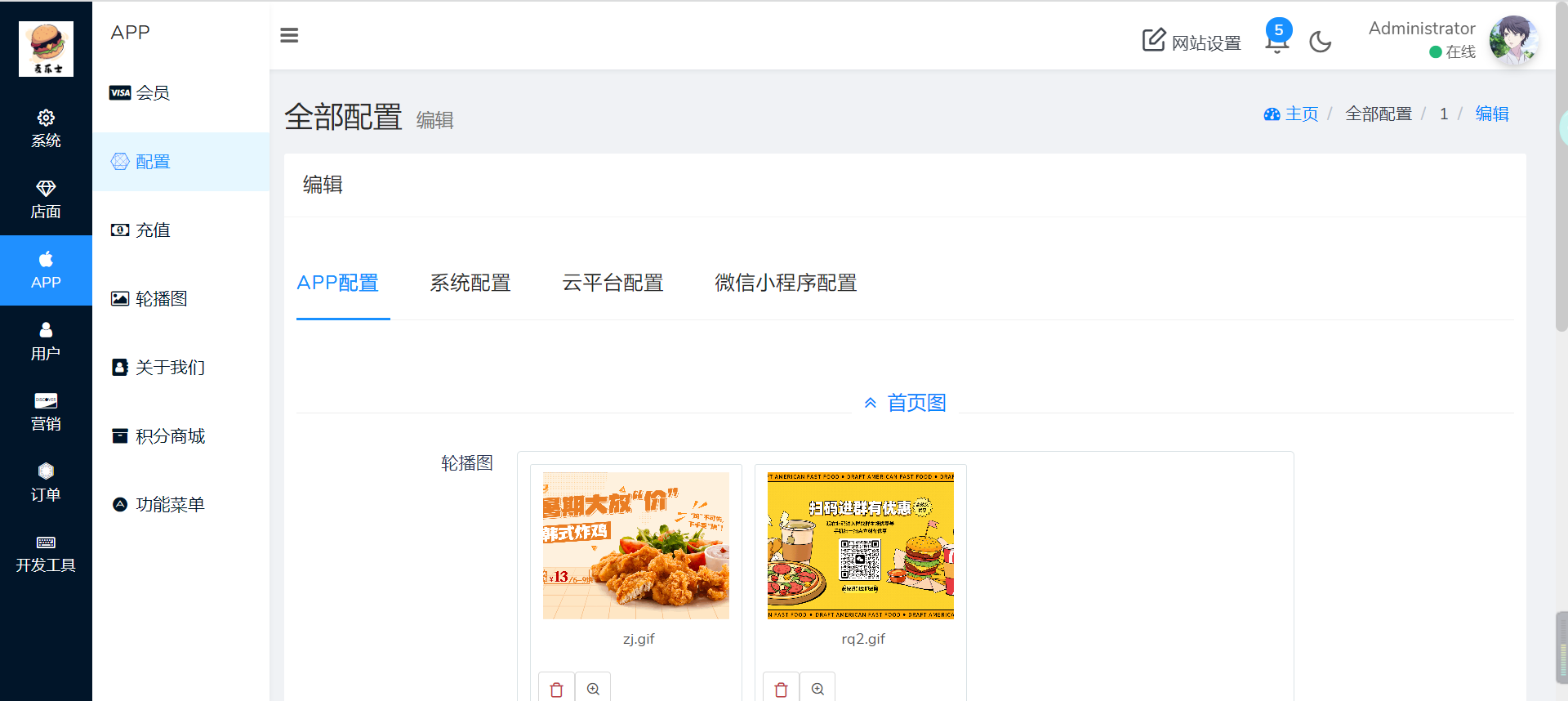Open the 积分商城 menu item

[180, 436]
